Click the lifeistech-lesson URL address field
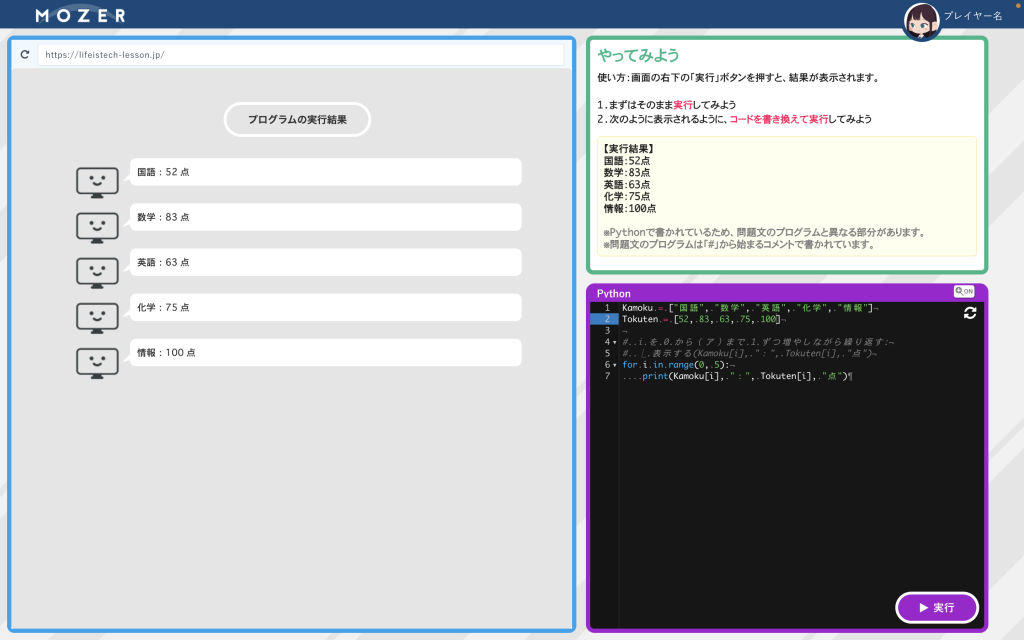The image size is (1024, 640). pyautogui.click(x=300, y=55)
